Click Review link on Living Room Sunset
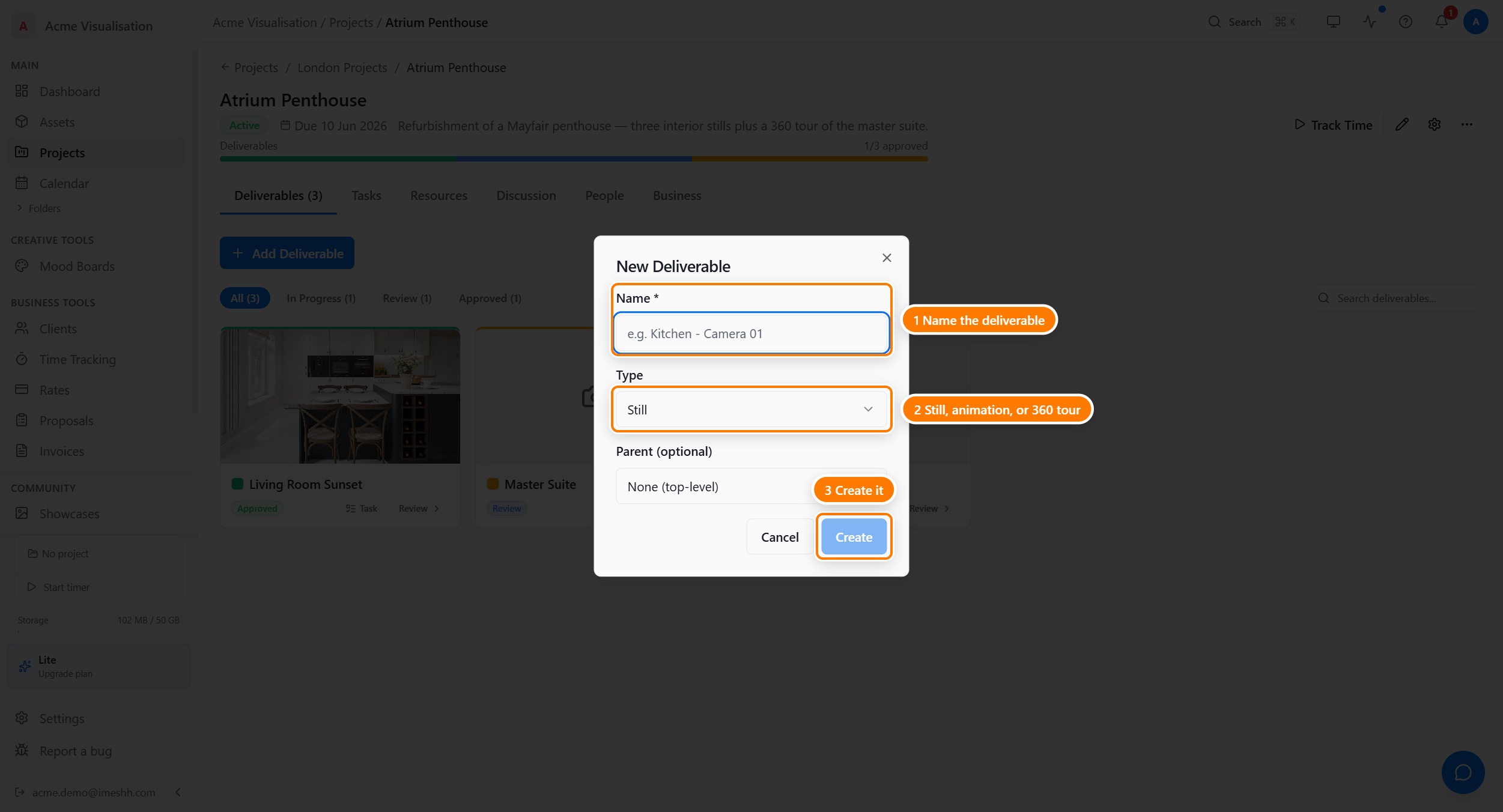 [419, 508]
